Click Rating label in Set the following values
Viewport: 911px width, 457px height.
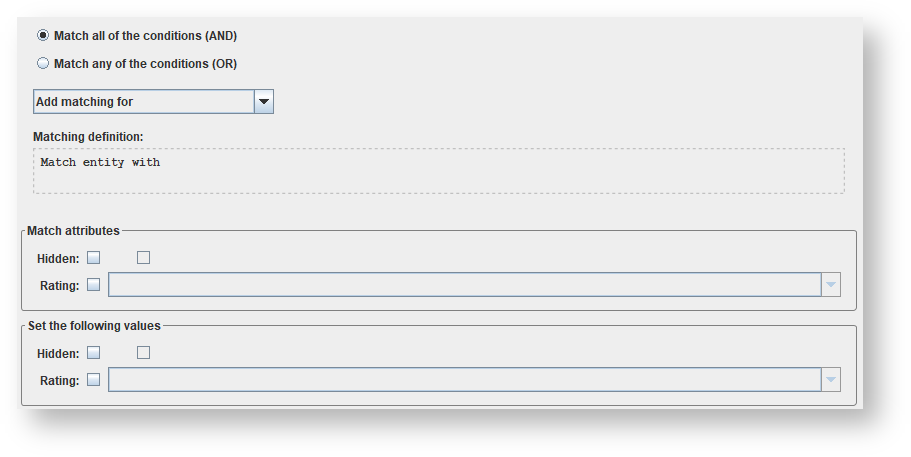click(59, 380)
